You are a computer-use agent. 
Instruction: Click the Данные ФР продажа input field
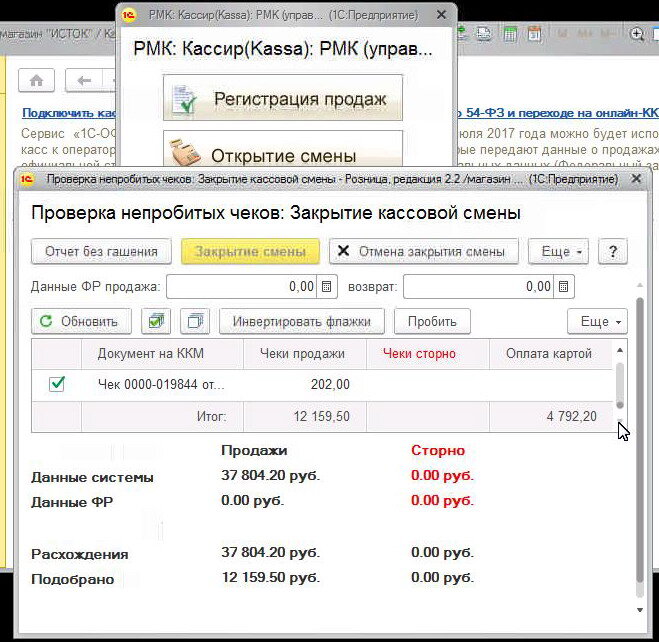click(242, 287)
